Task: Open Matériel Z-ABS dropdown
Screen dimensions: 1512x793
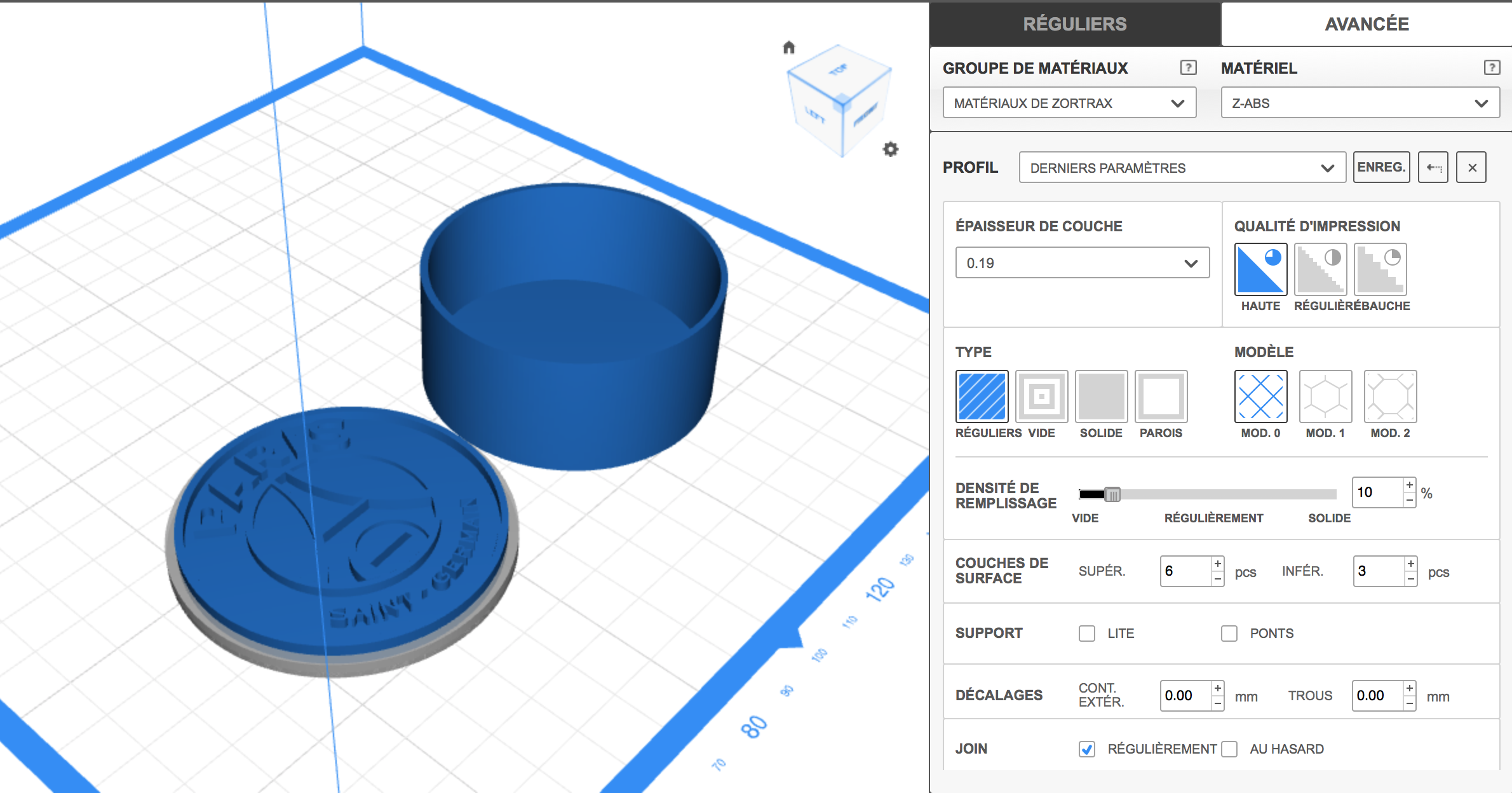Action: click(1360, 103)
